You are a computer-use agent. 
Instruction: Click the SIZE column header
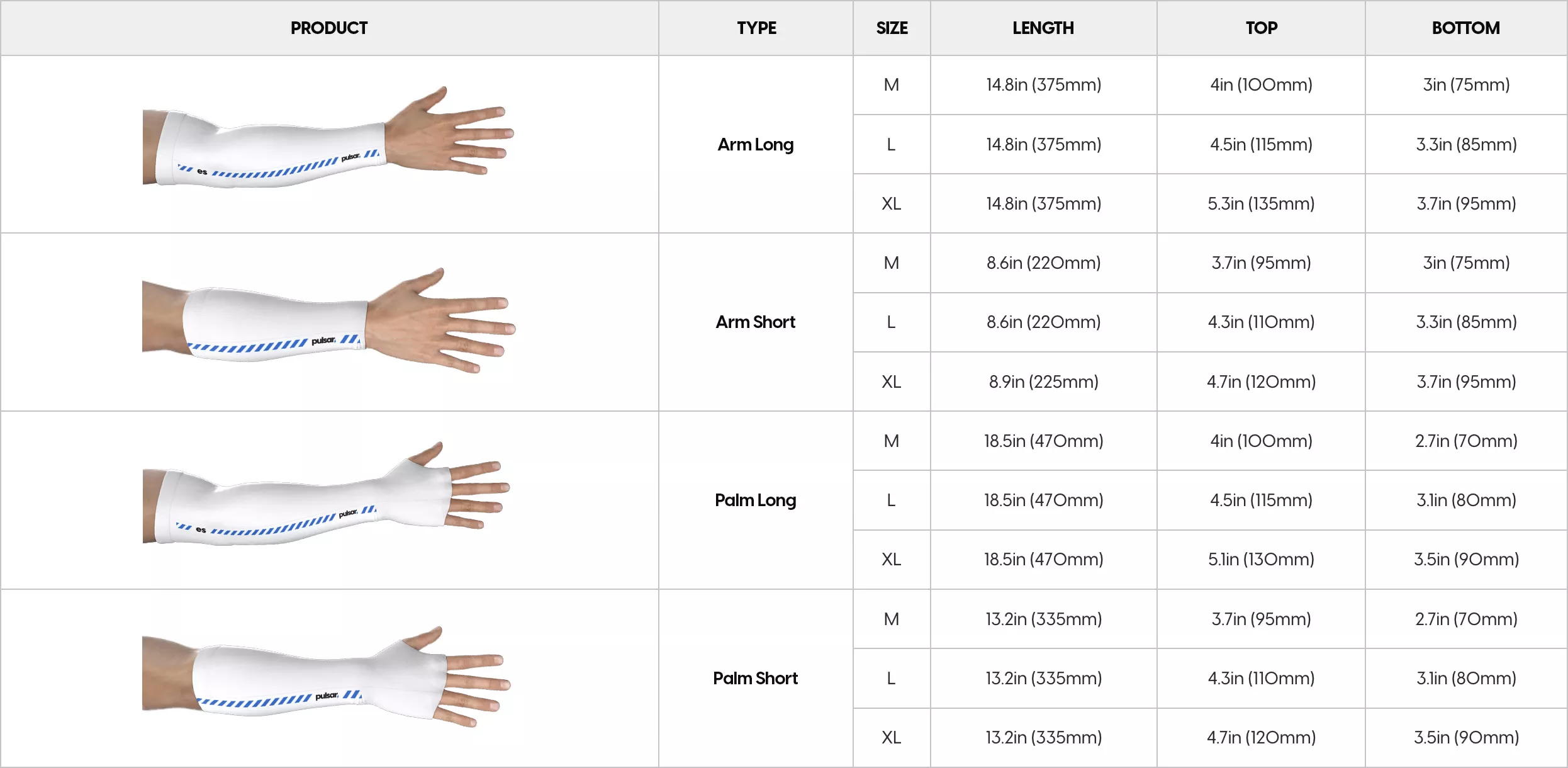892,28
